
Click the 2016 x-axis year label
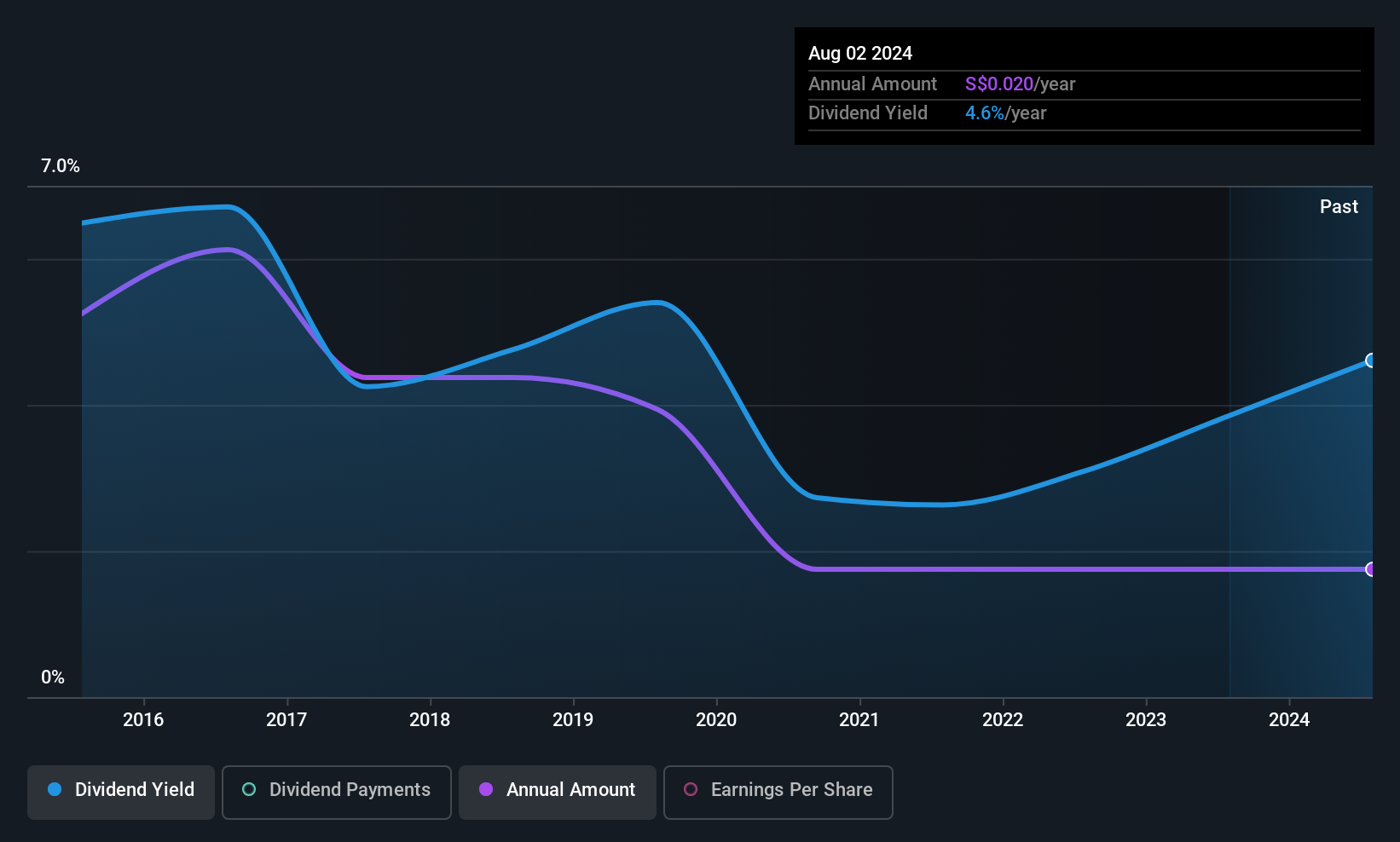tap(143, 719)
